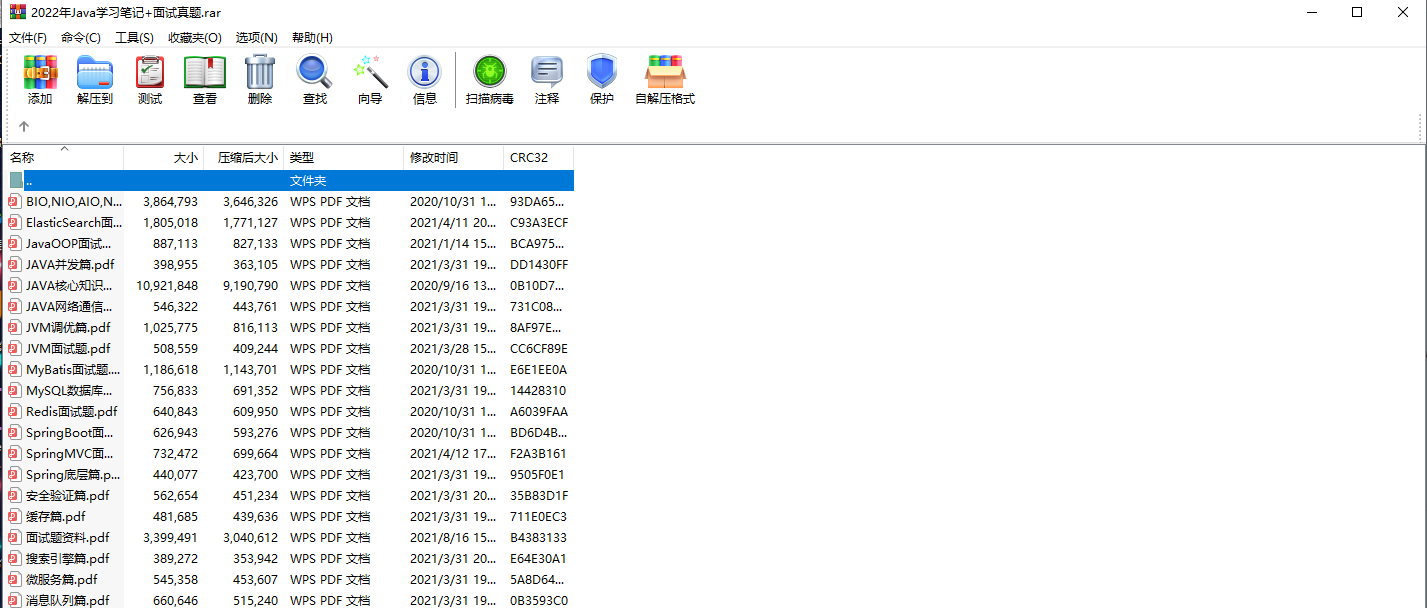Select the SpringMVC面... file
1427x608 pixels.
pyautogui.click(x=70, y=453)
